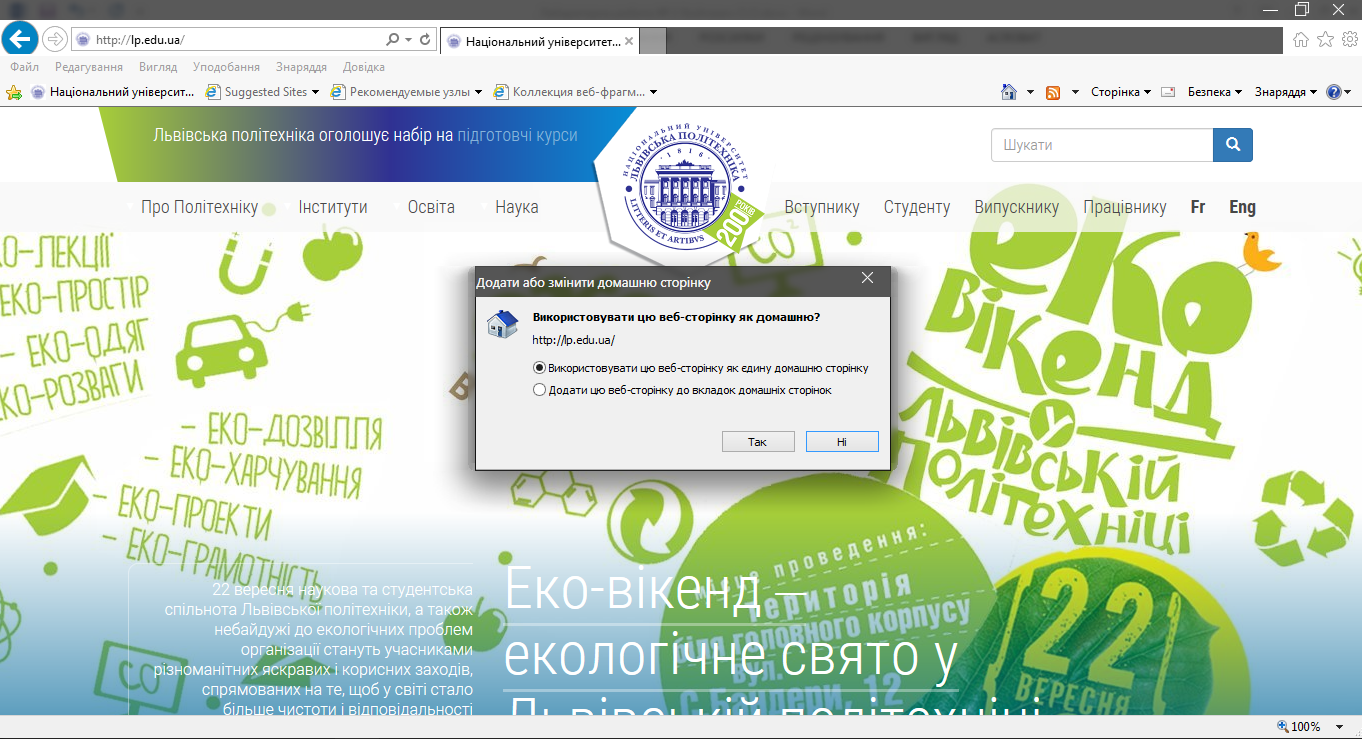Image resolution: width=1362 pixels, height=739 pixels.
Task: Open the Освіта site menu
Action: click(x=431, y=207)
